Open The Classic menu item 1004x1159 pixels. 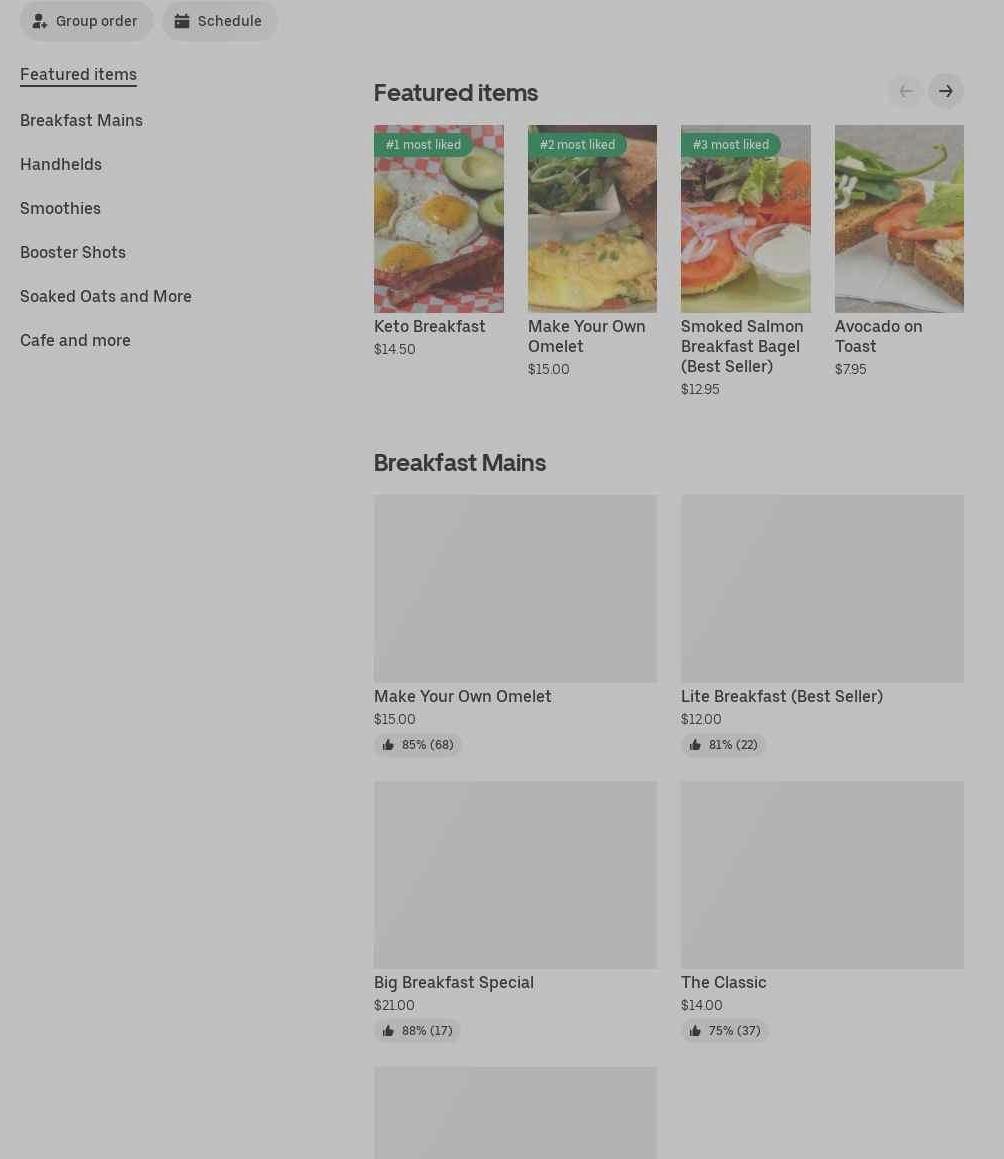point(724,982)
